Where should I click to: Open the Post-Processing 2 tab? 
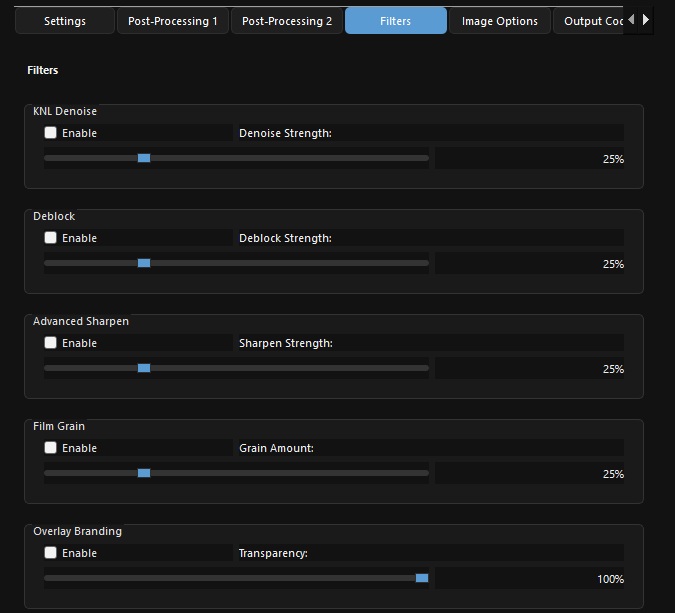[287, 21]
